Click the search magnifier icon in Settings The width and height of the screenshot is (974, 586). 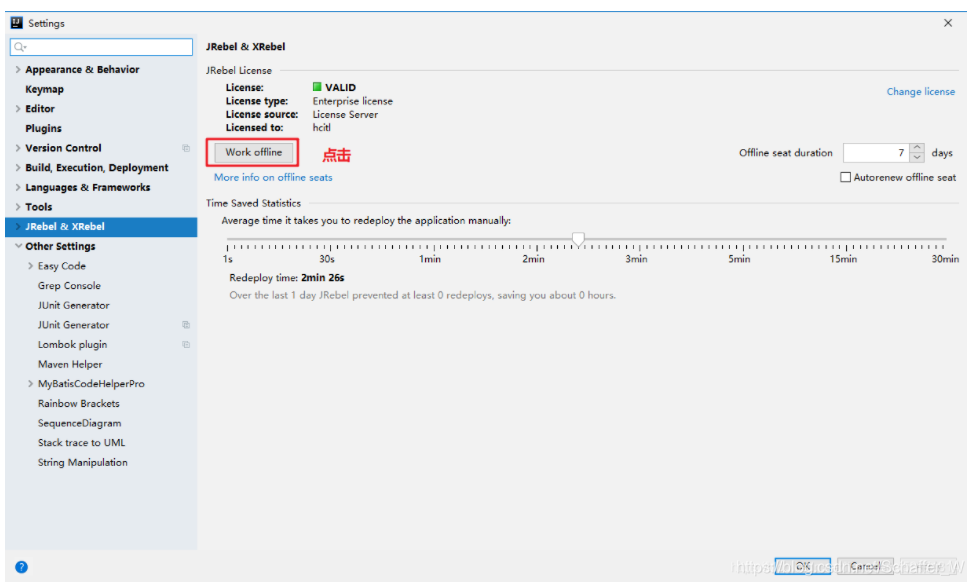20,47
